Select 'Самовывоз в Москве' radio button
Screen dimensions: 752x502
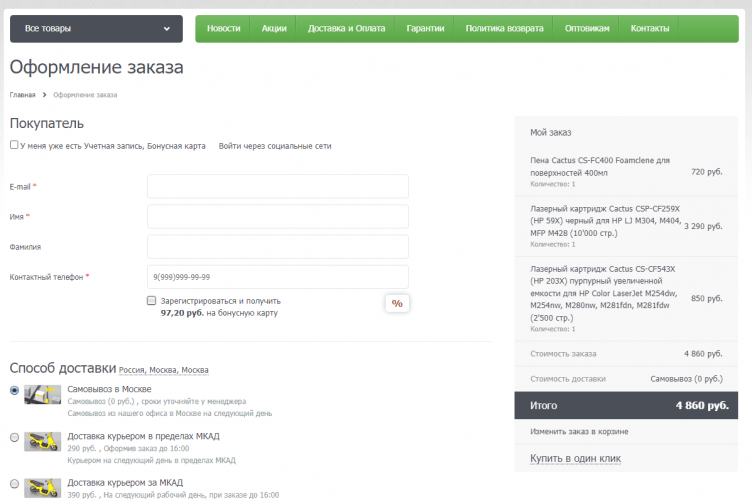pos(14,390)
